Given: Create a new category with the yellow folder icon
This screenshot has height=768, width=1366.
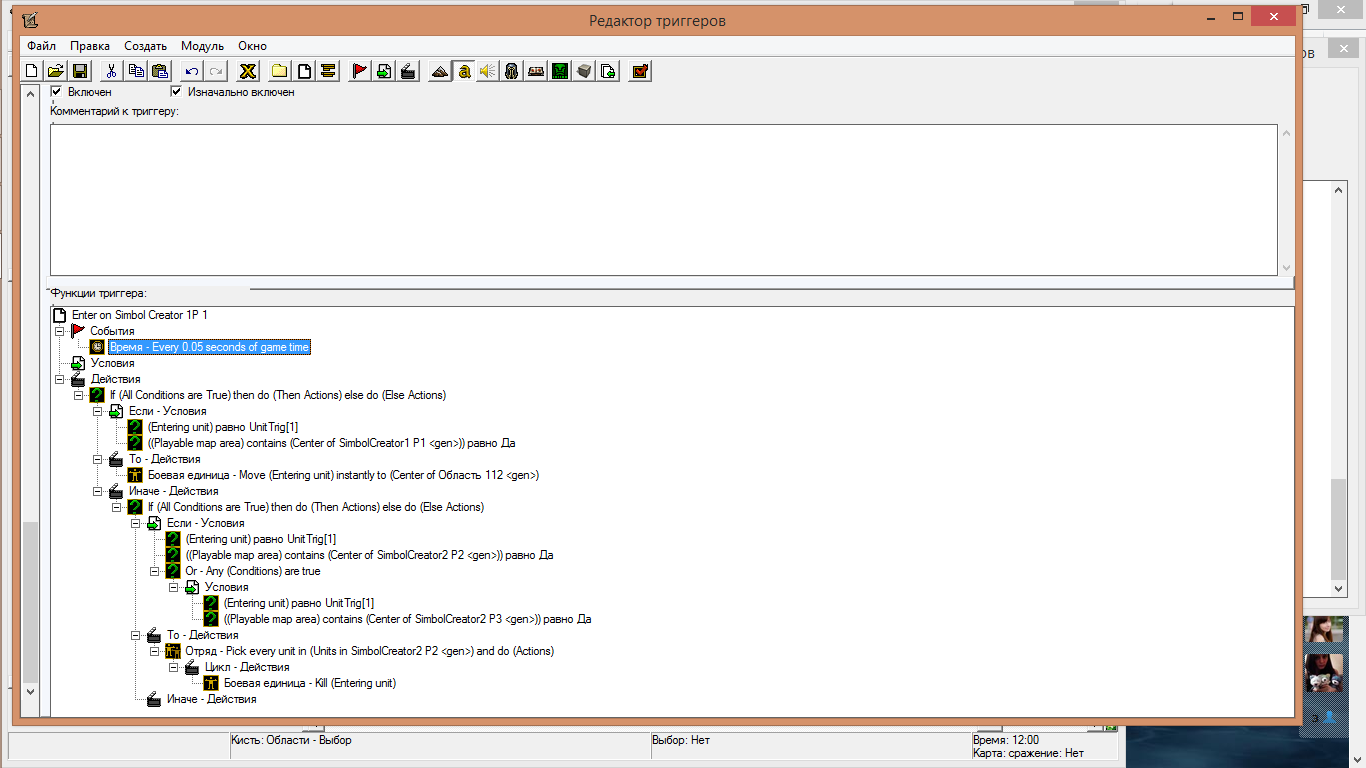Looking at the screenshot, I should coord(280,71).
